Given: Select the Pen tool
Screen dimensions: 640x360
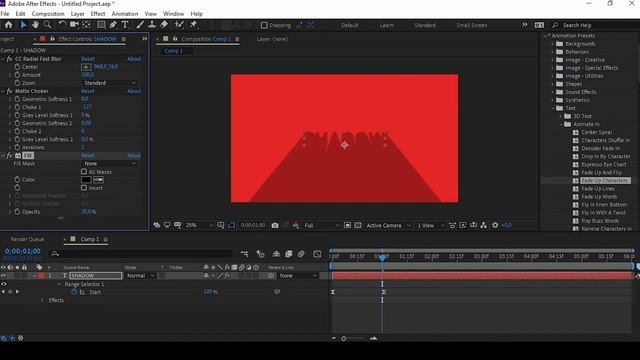Looking at the screenshot, I should [113, 25].
